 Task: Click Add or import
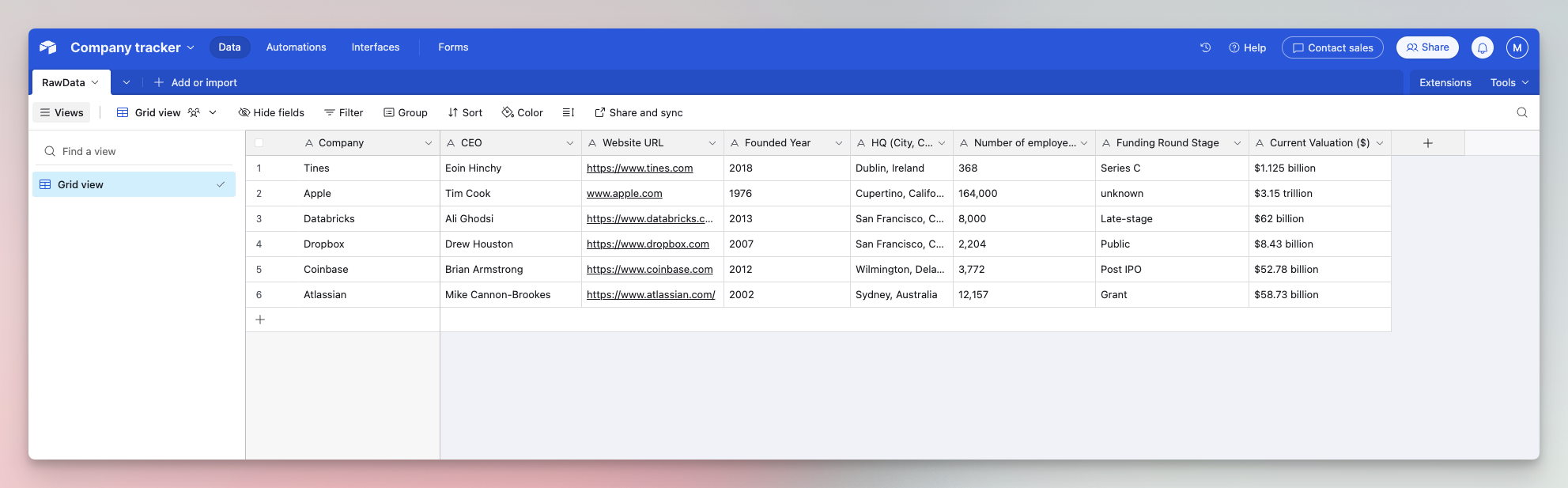click(x=195, y=82)
